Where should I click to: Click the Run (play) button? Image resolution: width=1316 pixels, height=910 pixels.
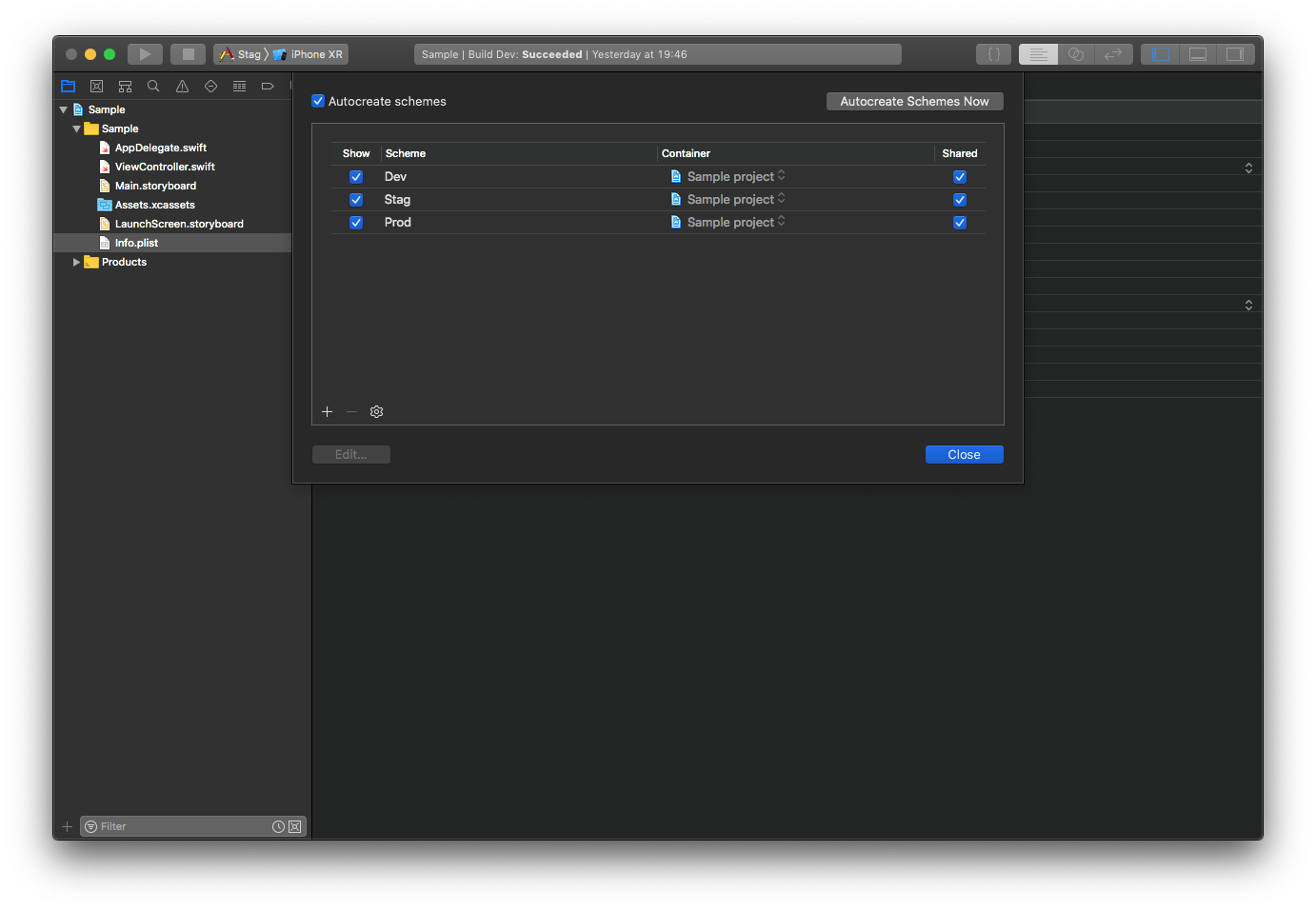[x=145, y=54]
